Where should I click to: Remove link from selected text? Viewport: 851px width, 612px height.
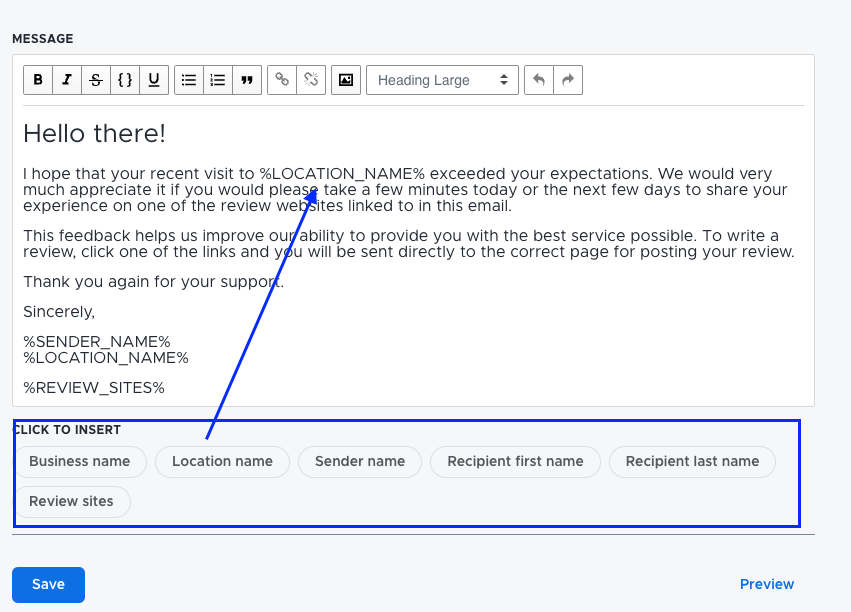[311, 80]
